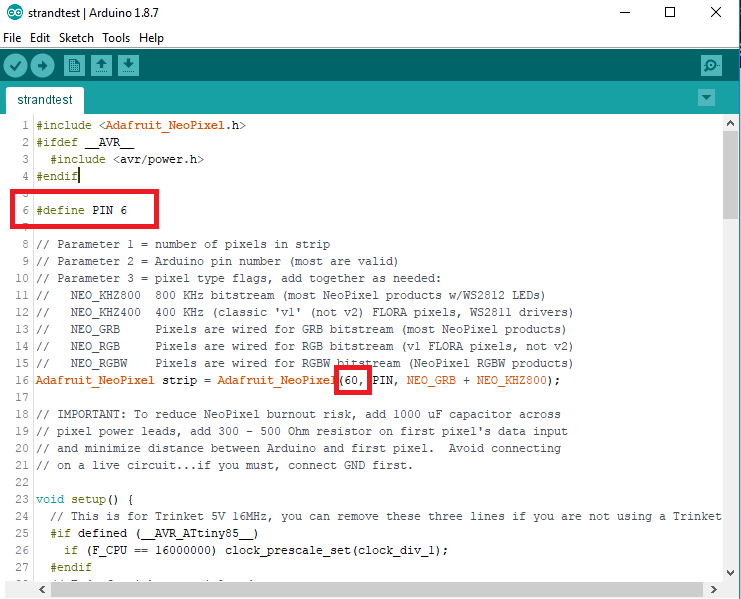The height and width of the screenshot is (599, 741).
Task: Open the Edit menu
Action: coord(40,38)
